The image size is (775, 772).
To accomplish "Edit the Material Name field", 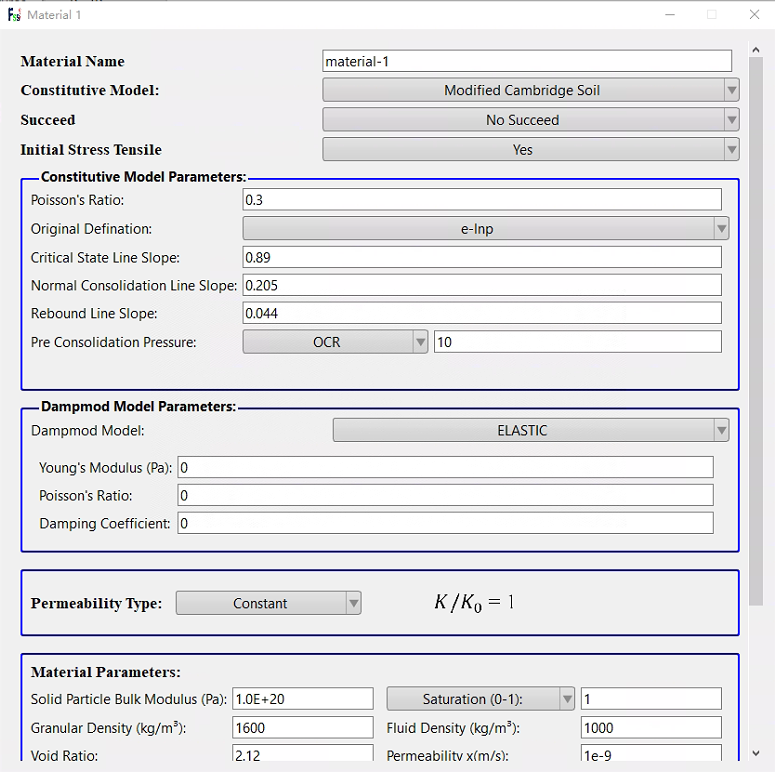I will tap(527, 61).
